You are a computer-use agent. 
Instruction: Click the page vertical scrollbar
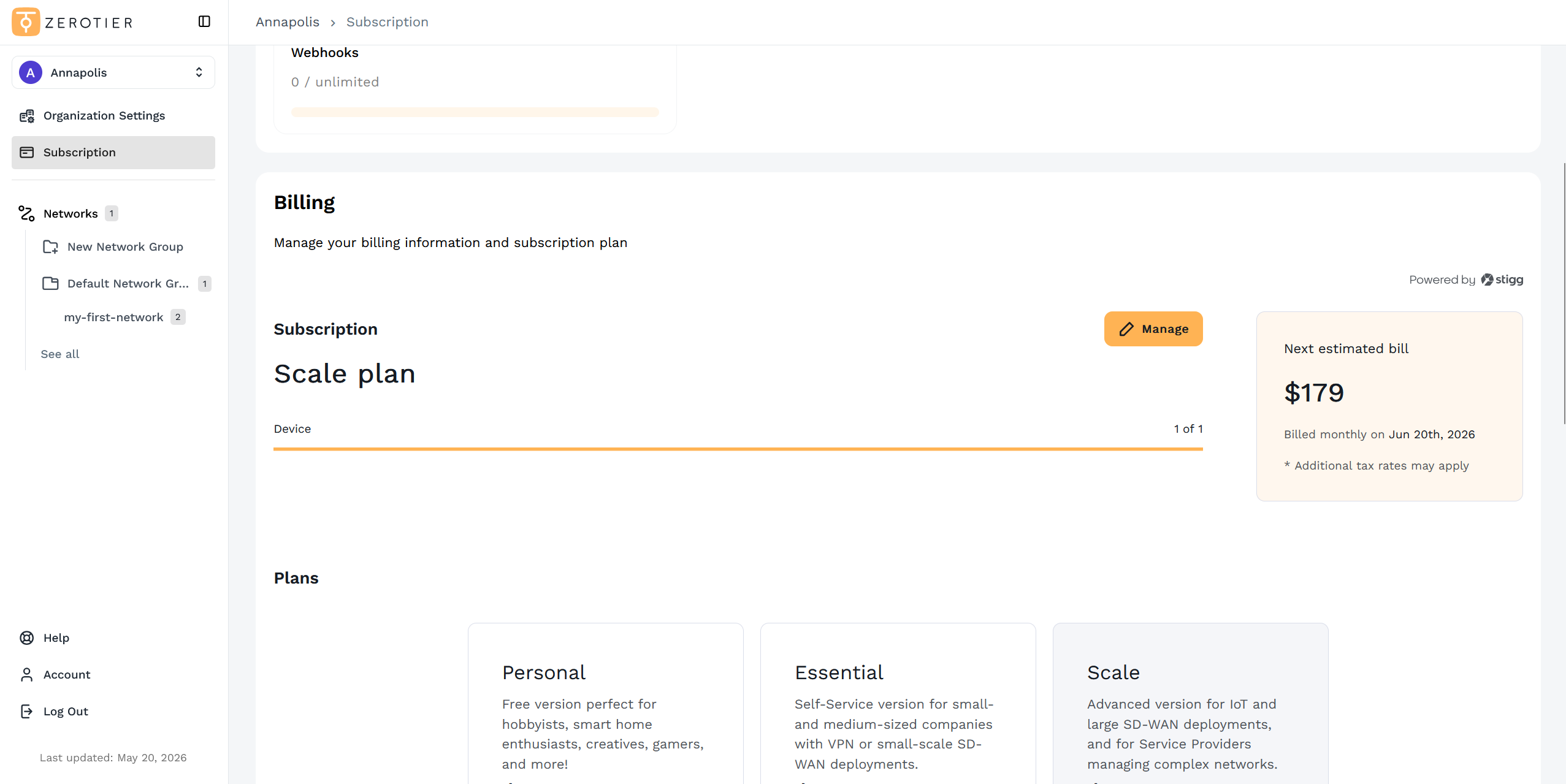coord(1564,293)
